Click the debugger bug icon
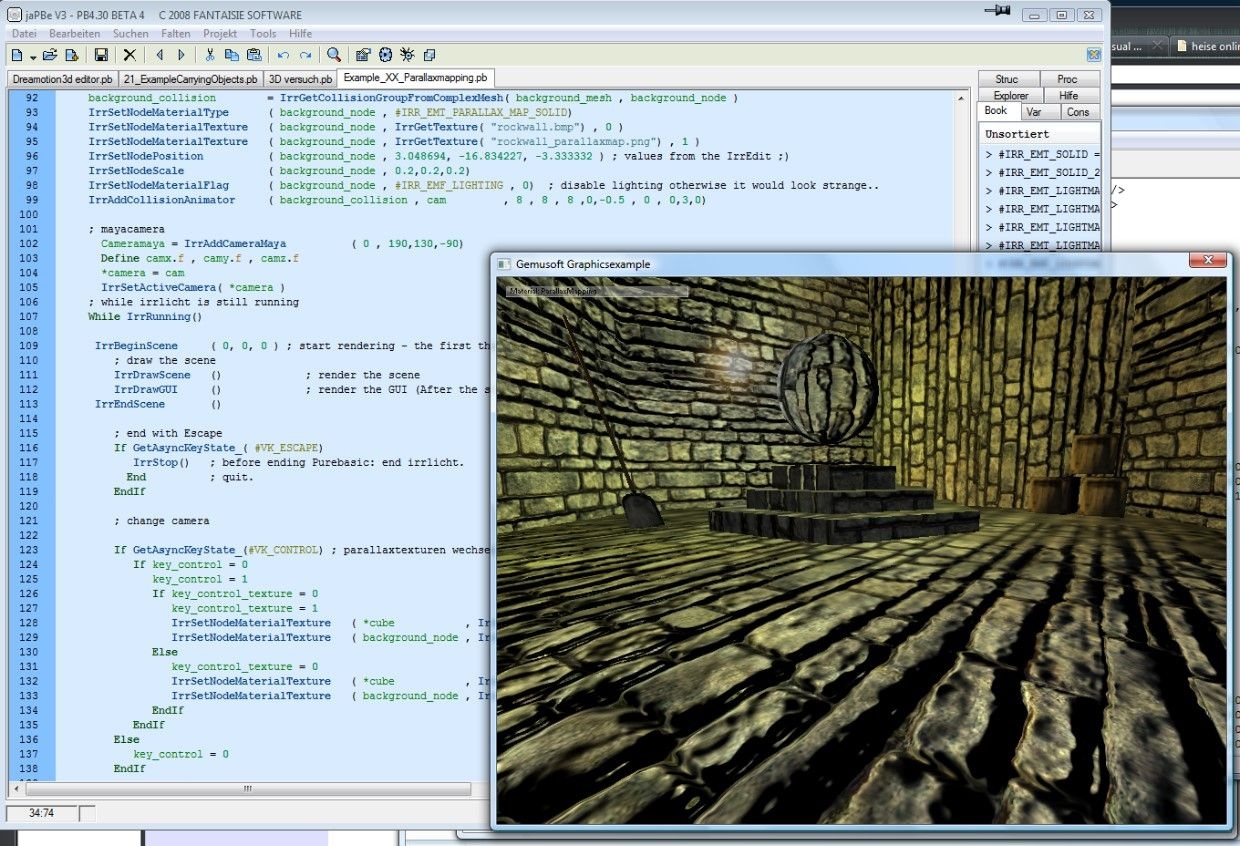This screenshot has height=846, width=1240. point(407,55)
